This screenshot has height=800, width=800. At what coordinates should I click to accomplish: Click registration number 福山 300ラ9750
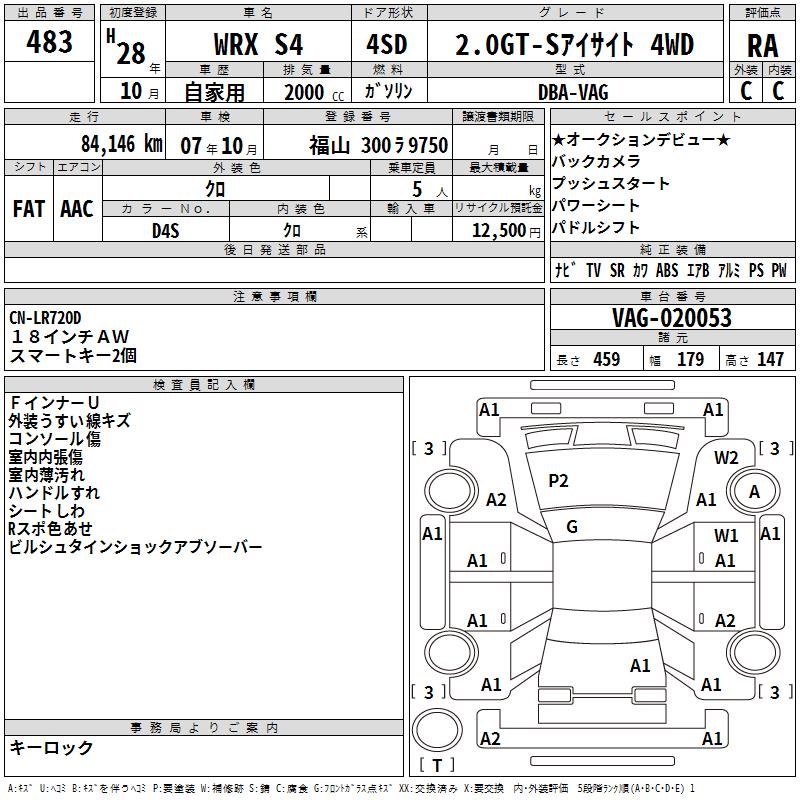379,146
